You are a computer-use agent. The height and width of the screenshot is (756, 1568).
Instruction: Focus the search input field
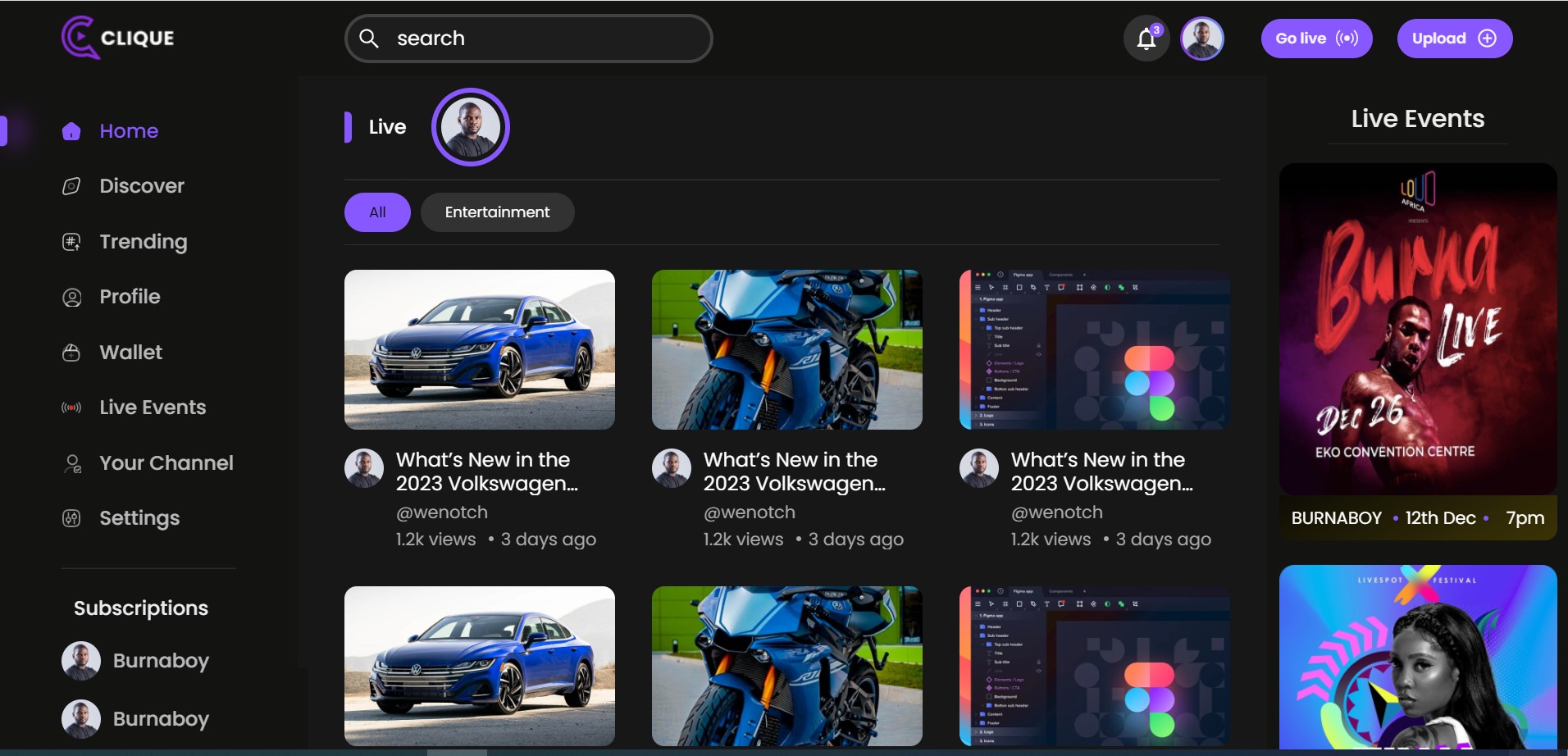tap(529, 39)
